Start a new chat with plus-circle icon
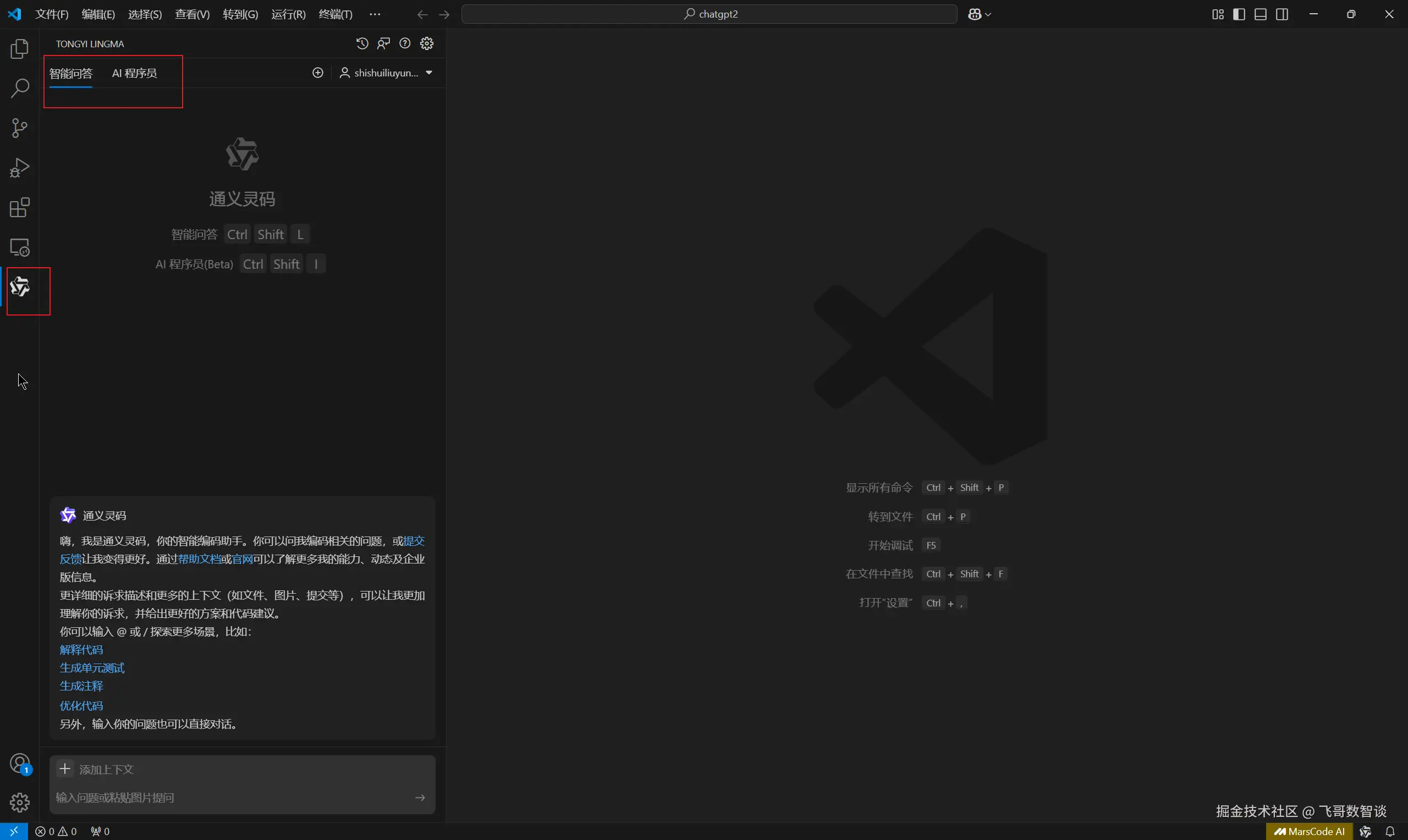 click(318, 73)
